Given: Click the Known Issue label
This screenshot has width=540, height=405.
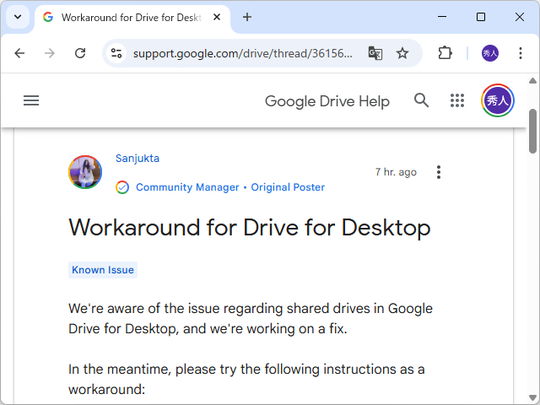Looking at the screenshot, I should point(103,270).
